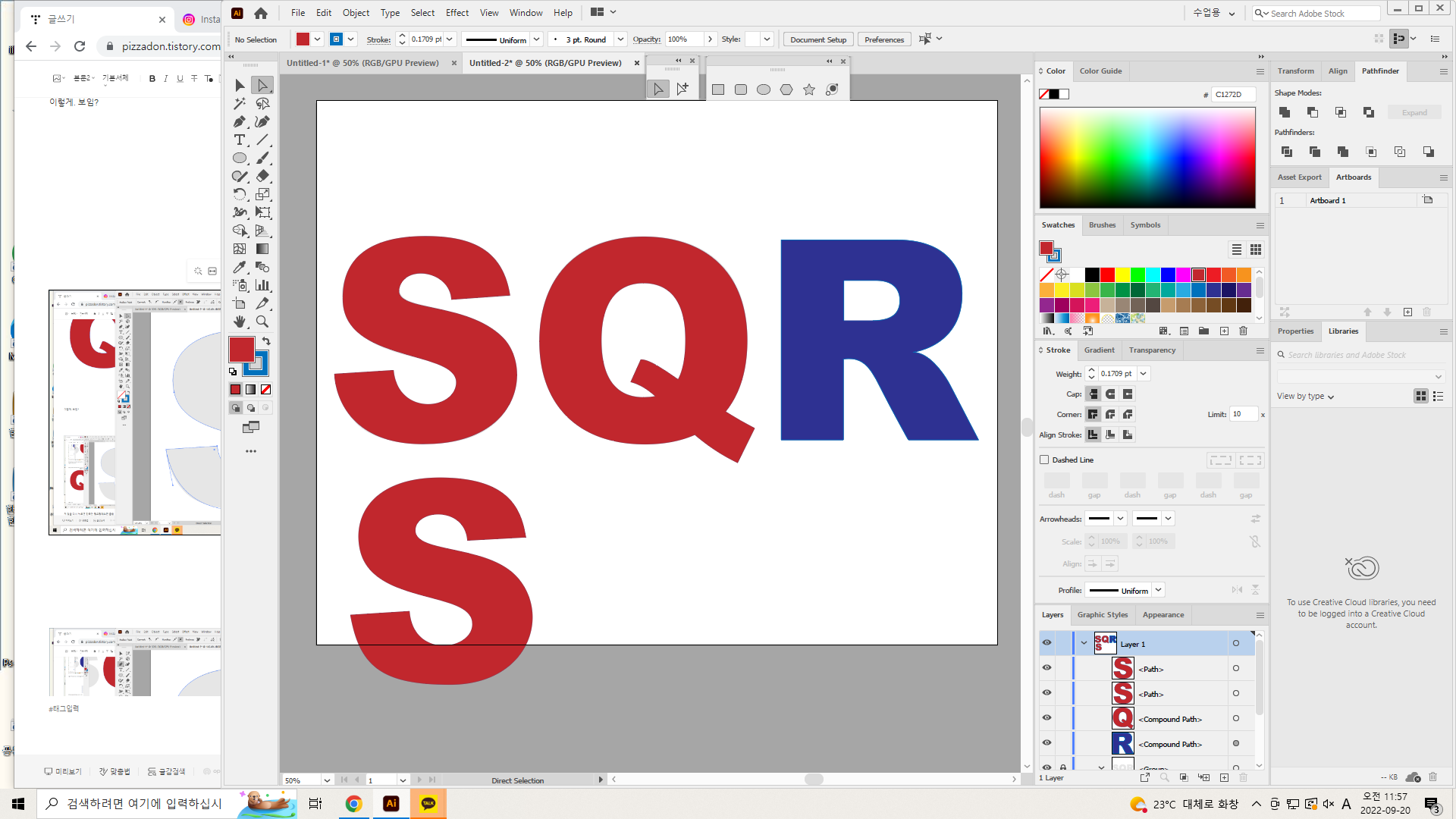This screenshot has height=819, width=1456.
Task: Open the first Arrowheads dropdown
Action: tap(1120, 519)
